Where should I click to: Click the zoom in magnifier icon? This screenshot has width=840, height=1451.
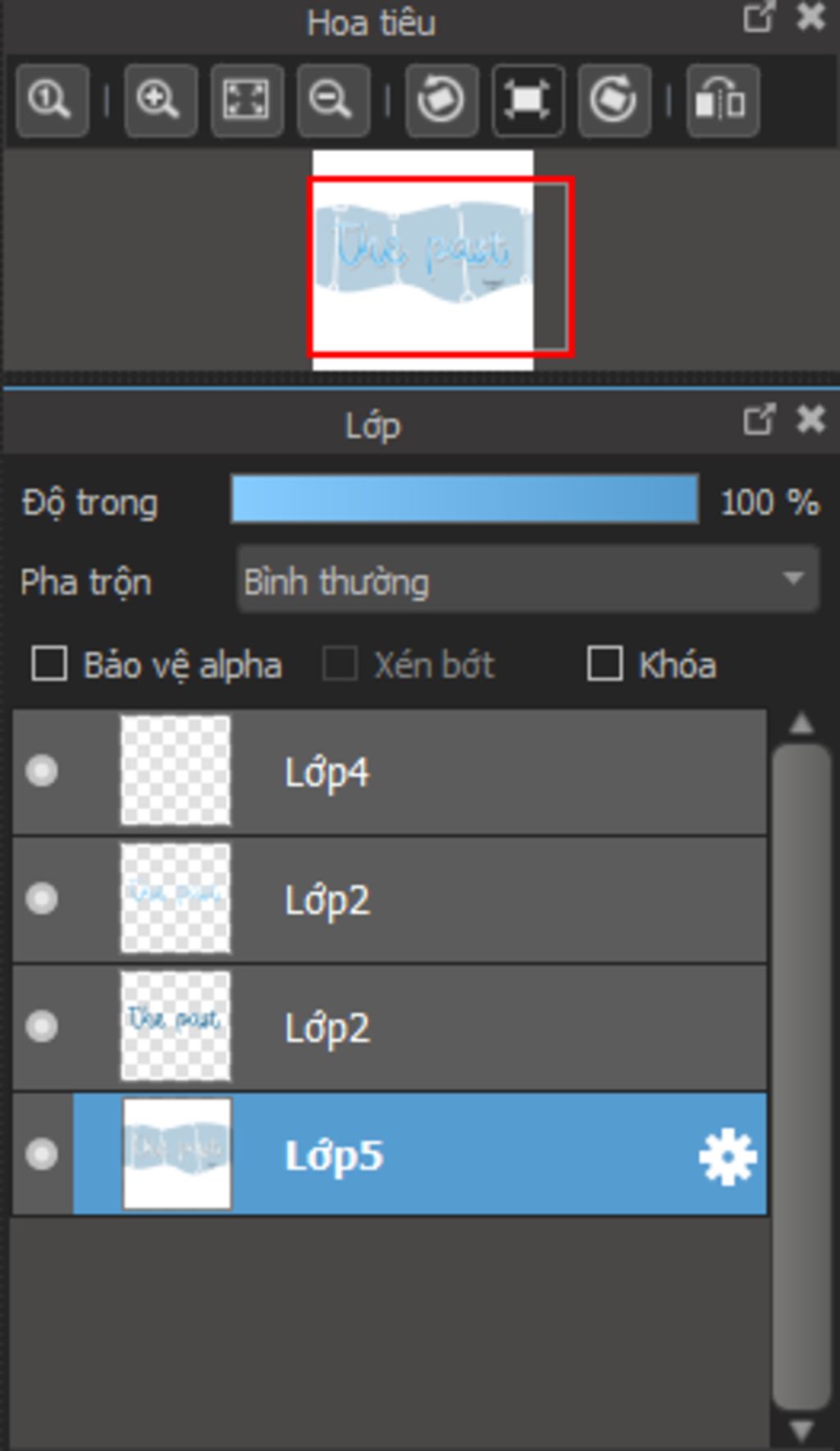(160, 101)
